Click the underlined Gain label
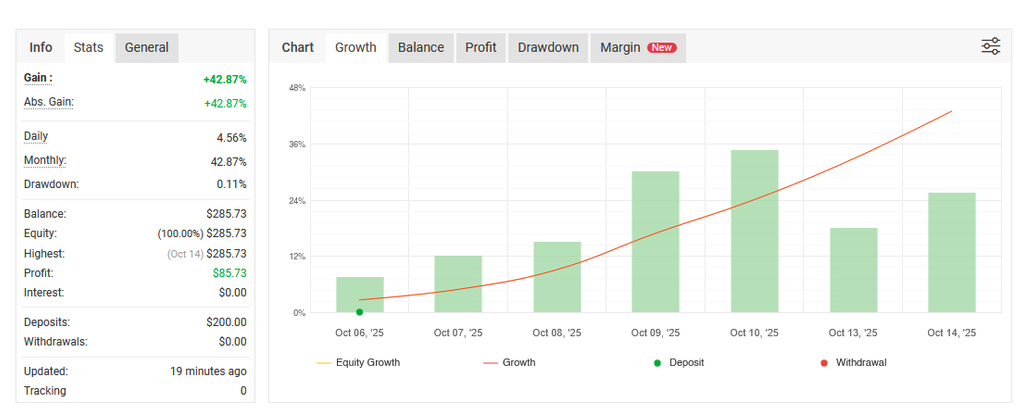The width and height of the screenshot is (1024, 415). point(38,78)
